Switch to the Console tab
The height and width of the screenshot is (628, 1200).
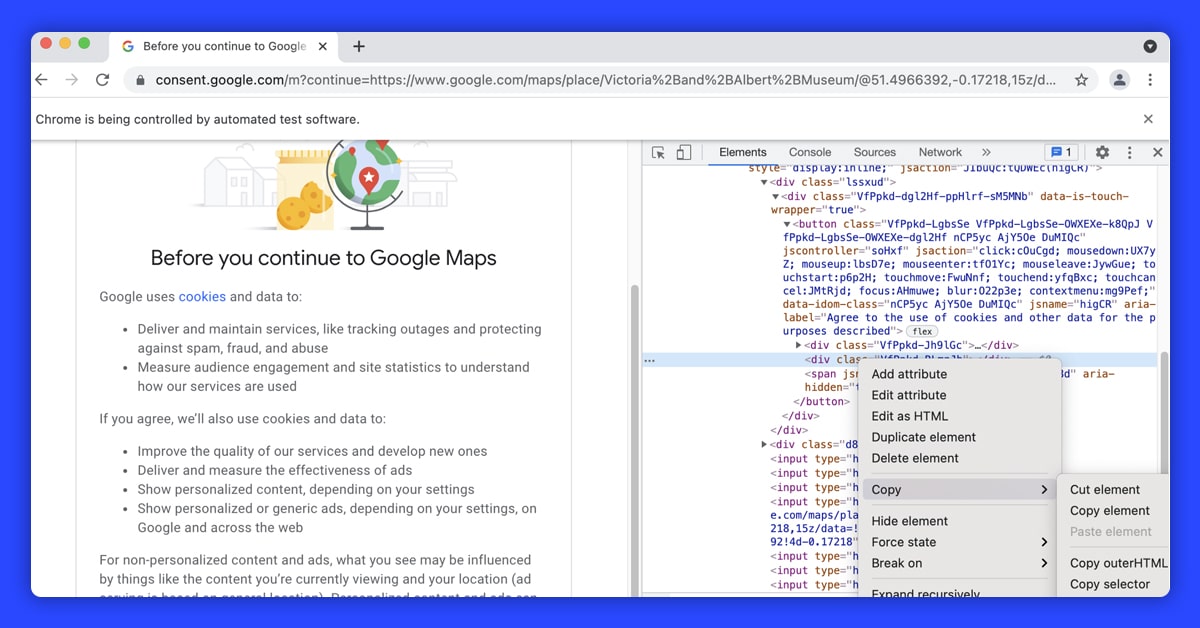(x=810, y=152)
